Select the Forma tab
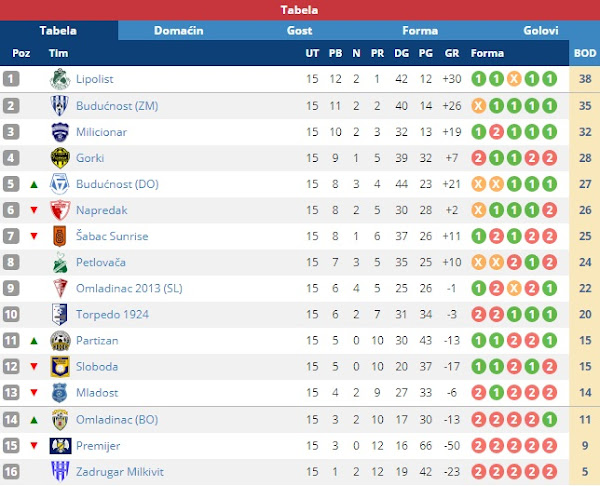 pos(420,31)
